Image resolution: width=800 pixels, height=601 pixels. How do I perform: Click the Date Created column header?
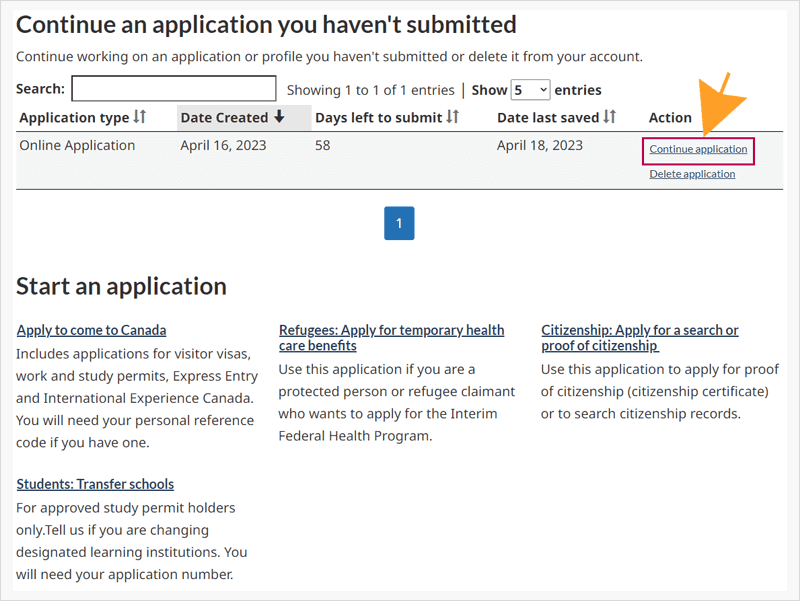tap(244, 117)
